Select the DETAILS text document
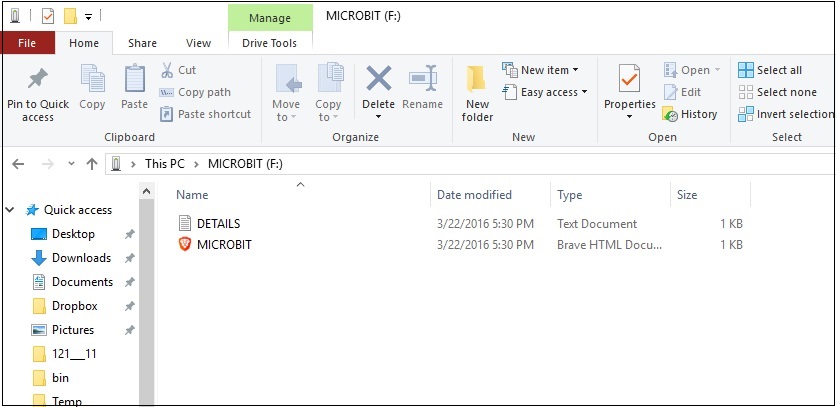 [217, 223]
